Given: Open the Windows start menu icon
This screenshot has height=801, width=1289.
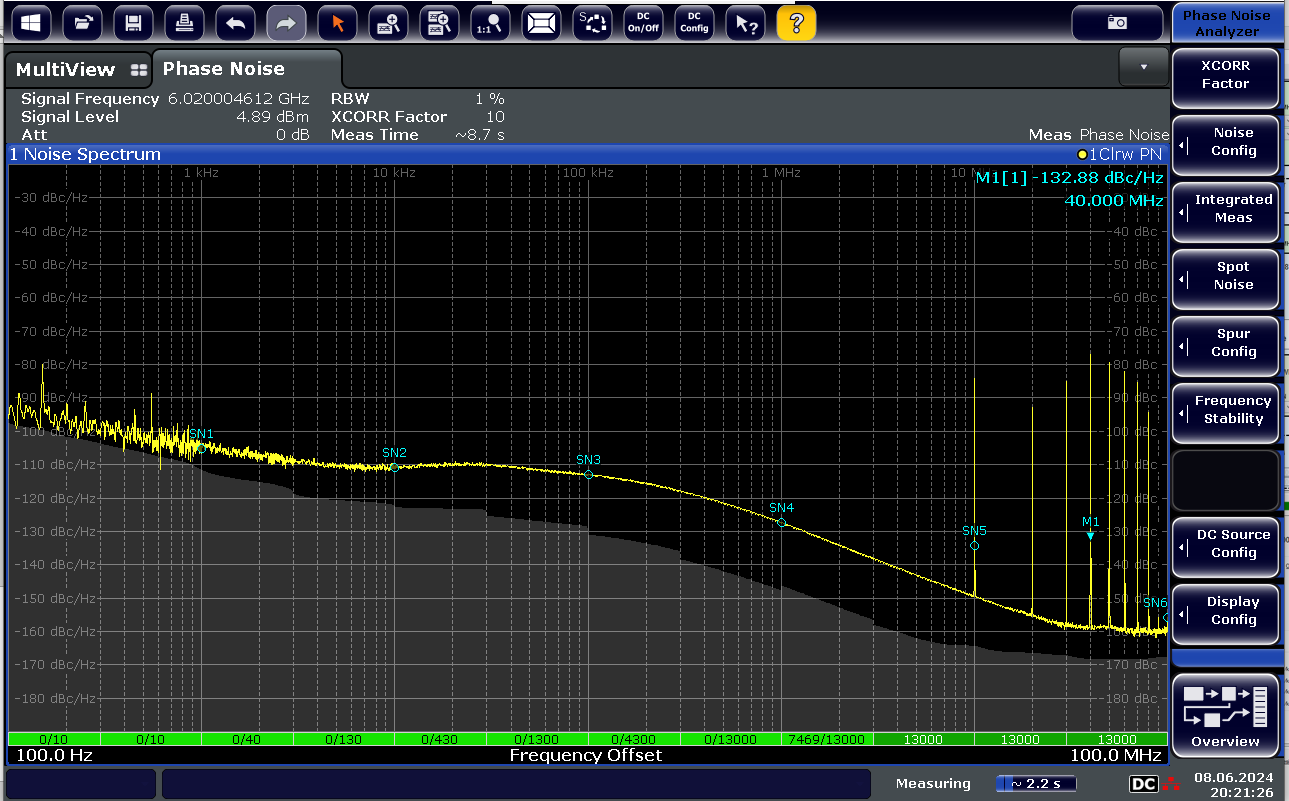Looking at the screenshot, I should (30, 22).
